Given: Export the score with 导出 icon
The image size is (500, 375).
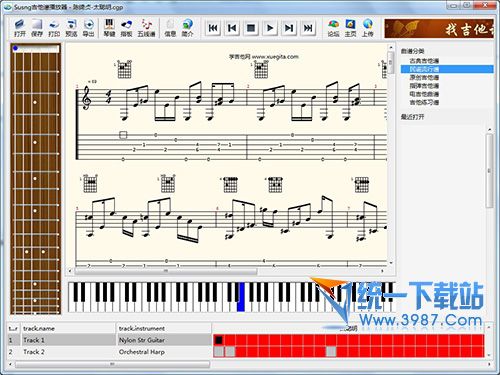Looking at the screenshot, I should click(x=88, y=28).
